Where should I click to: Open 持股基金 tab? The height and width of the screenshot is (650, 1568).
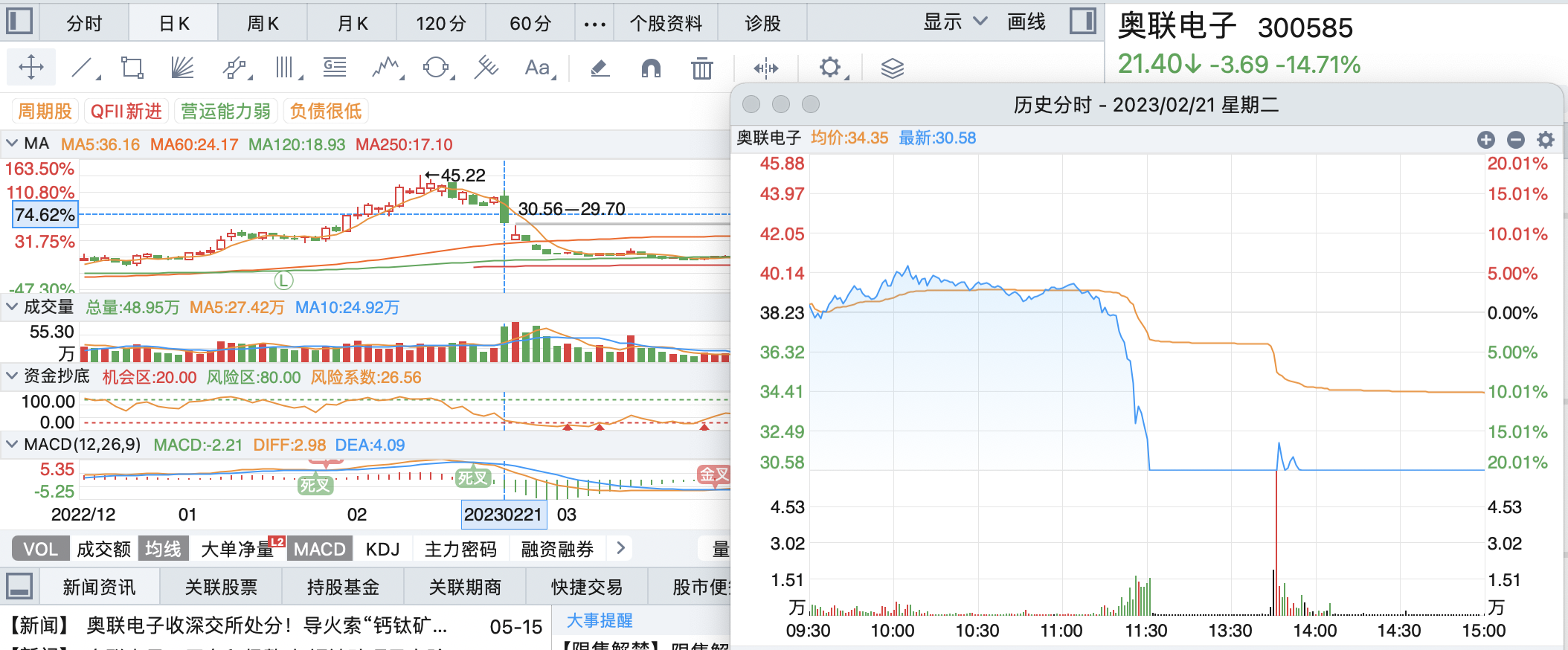click(343, 587)
